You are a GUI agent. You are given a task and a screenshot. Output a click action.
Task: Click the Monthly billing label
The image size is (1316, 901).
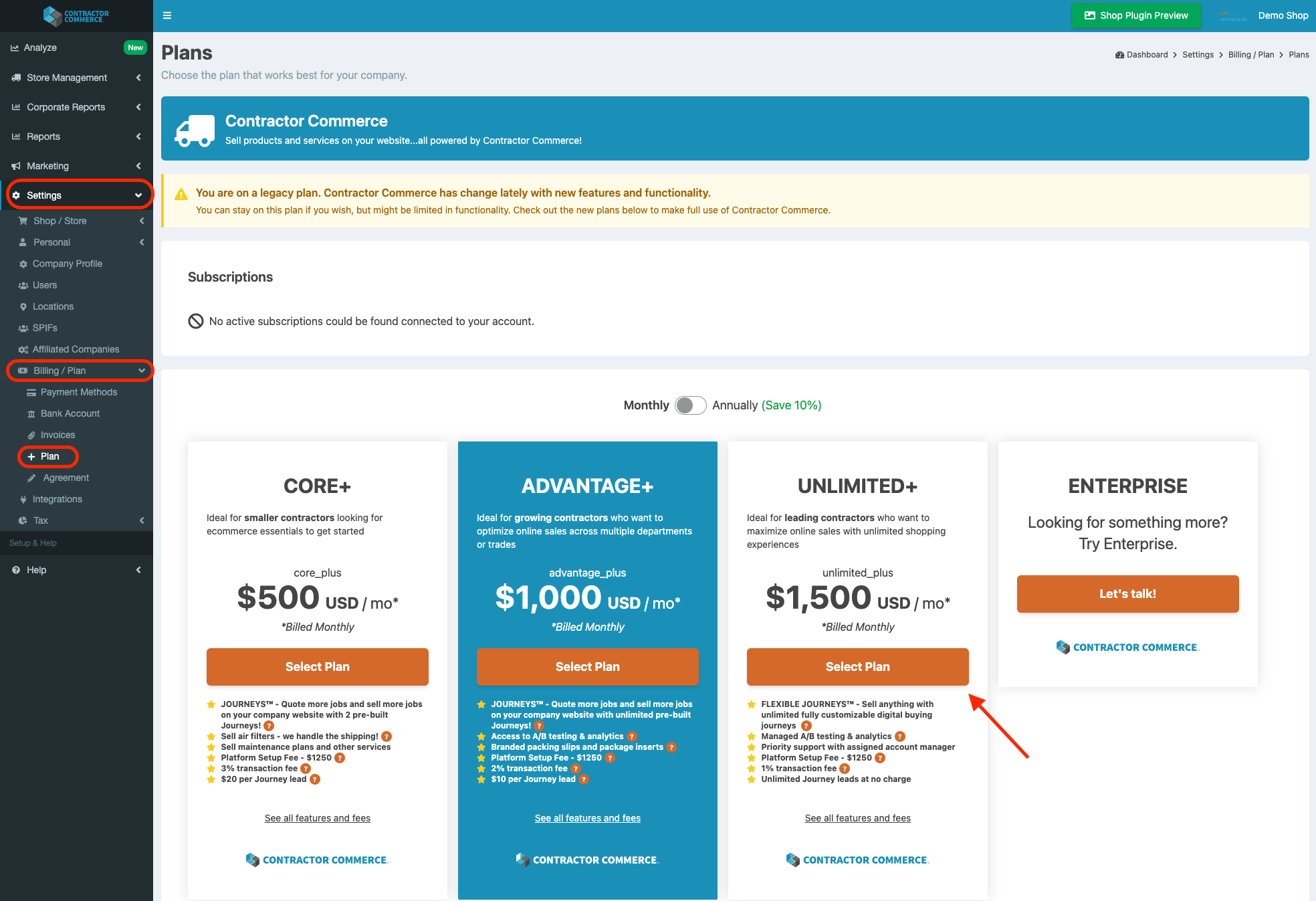pyautogui.click(x=646, y=405)
